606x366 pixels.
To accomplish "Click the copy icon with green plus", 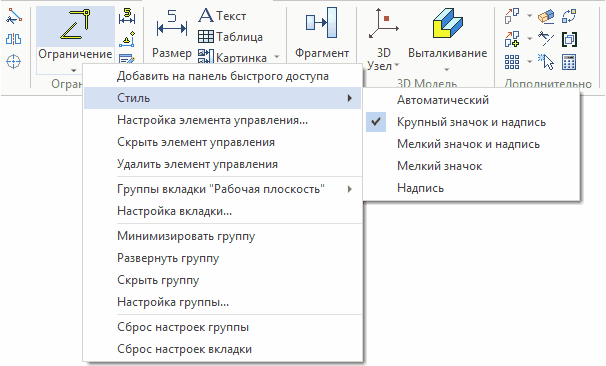I will 512,39.
